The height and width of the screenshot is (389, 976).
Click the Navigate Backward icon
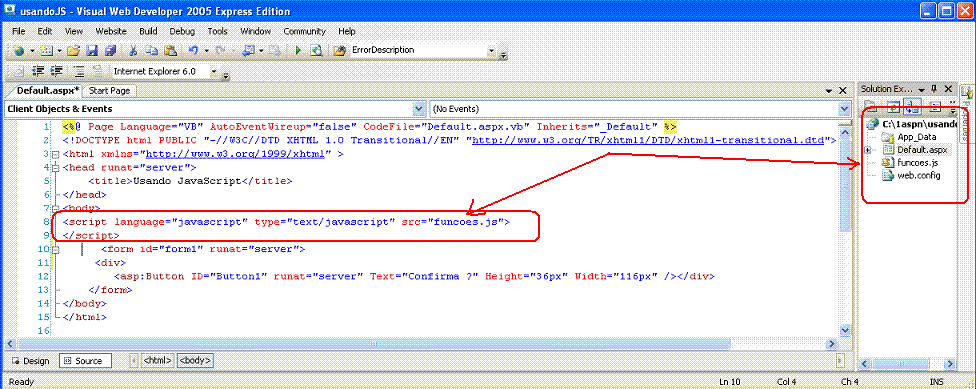pyautogui.click(x=247, y=50)
